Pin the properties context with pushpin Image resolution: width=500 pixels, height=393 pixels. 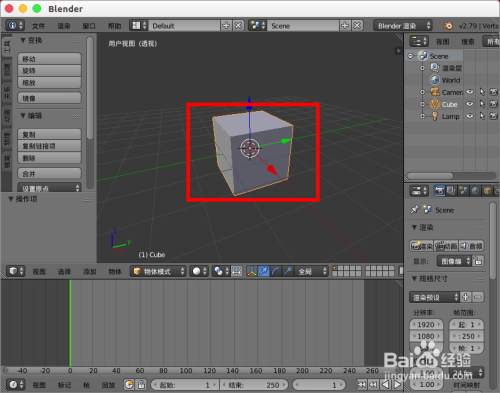[x=415, y=210]
